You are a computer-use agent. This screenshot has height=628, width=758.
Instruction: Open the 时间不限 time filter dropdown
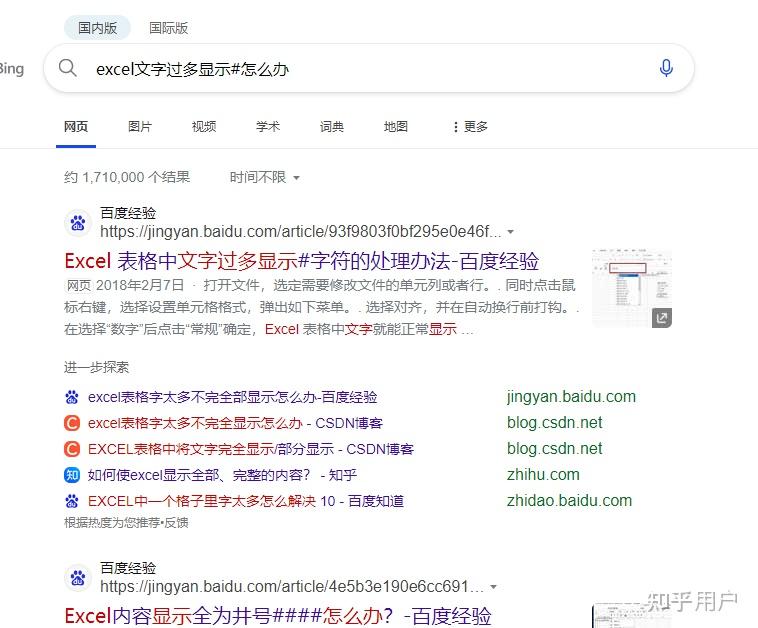point(264,177)
